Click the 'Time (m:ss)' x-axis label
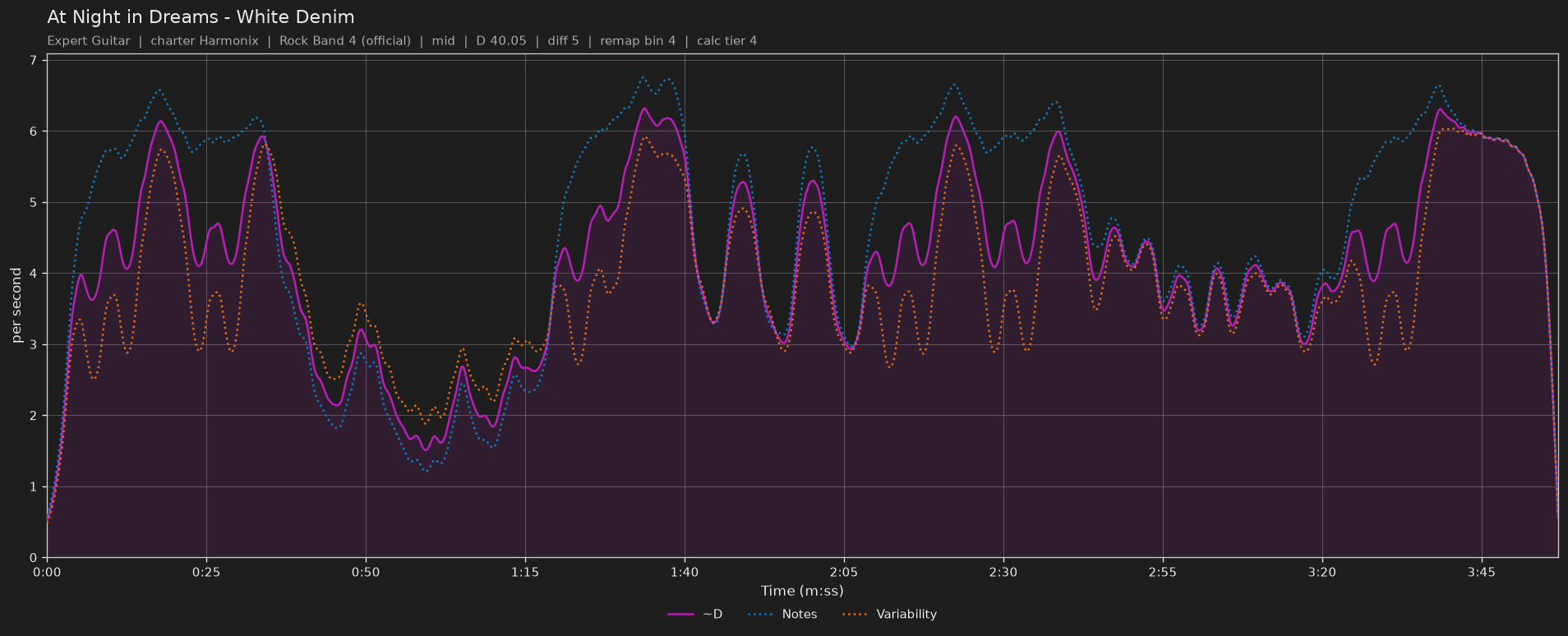This screenshot has width=1568, height=636. tap(802, 590)
